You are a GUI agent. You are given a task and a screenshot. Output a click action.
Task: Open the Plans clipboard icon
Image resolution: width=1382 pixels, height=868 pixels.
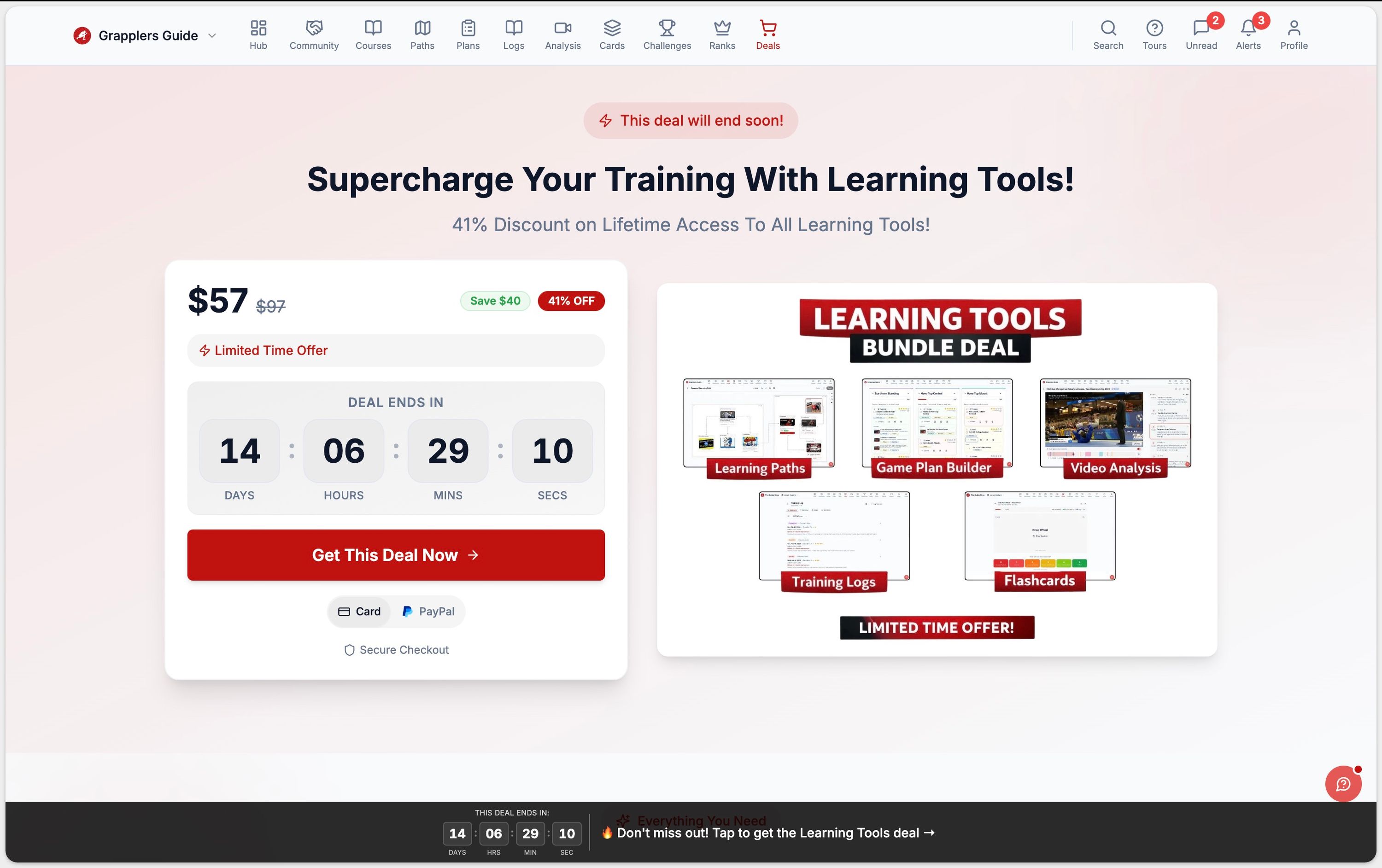468,28
